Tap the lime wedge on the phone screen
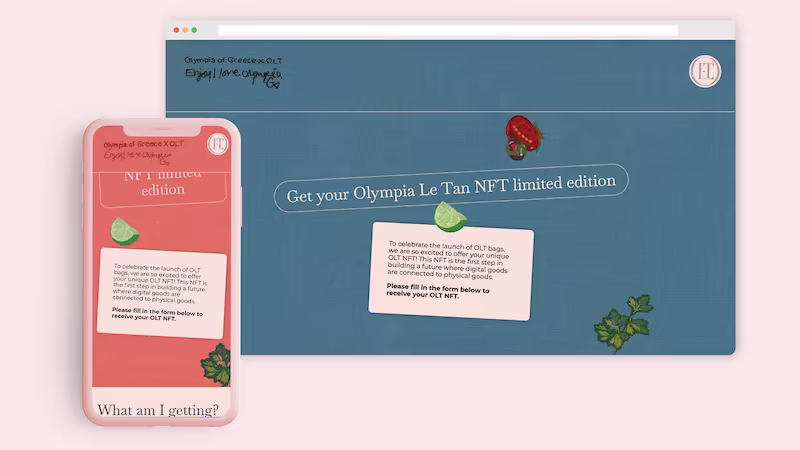Image resolution: width=800 pixels, height=450 pixels. click(124, 231)
